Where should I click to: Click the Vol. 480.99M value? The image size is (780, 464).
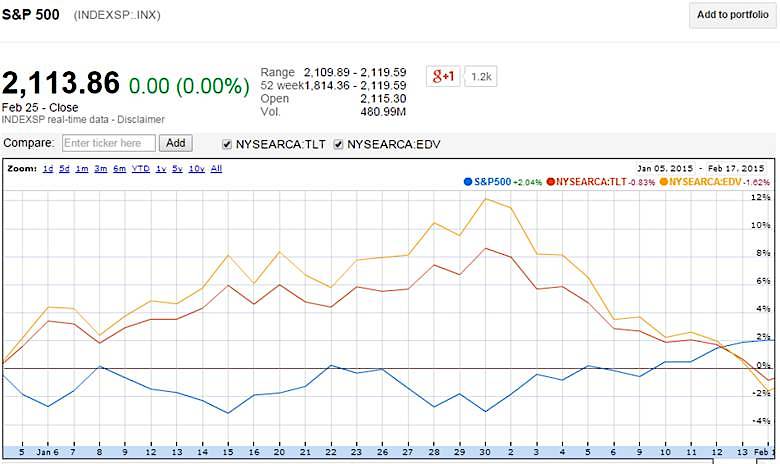[383, 111]
